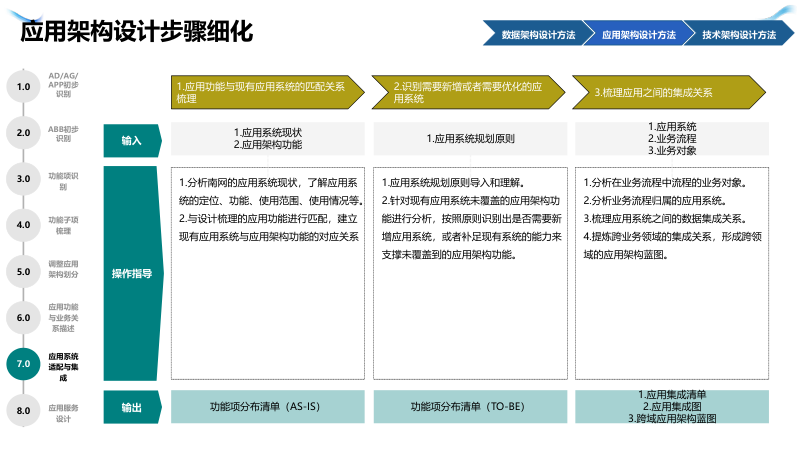Click text 2.与设计梳理的应用功能进行匹配
This screenshot has height=450, width=800.
pos(253,218)
